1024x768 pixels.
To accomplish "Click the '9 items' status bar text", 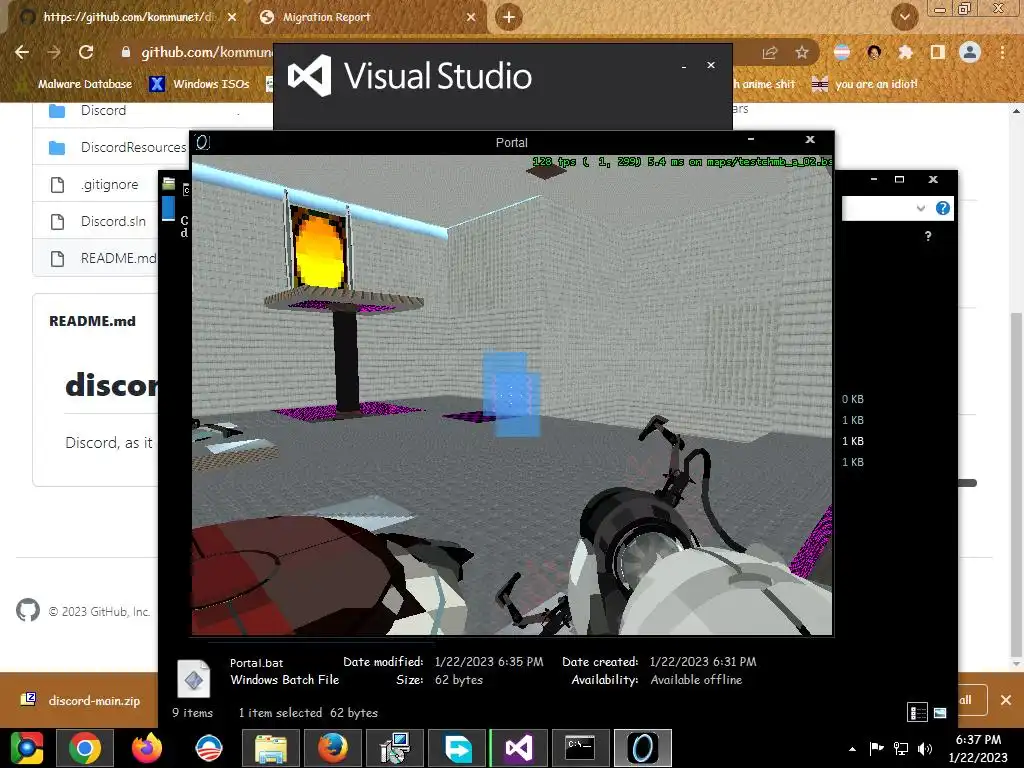I will [193, 712].
